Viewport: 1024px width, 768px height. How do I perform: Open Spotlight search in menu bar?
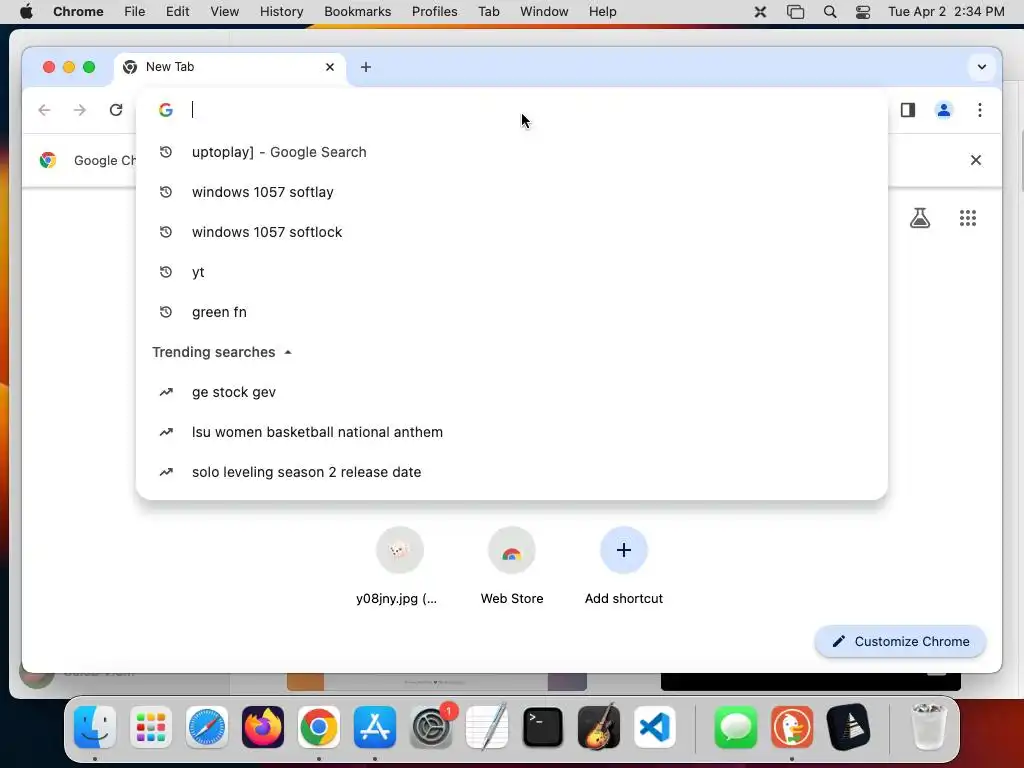[830, 12]
